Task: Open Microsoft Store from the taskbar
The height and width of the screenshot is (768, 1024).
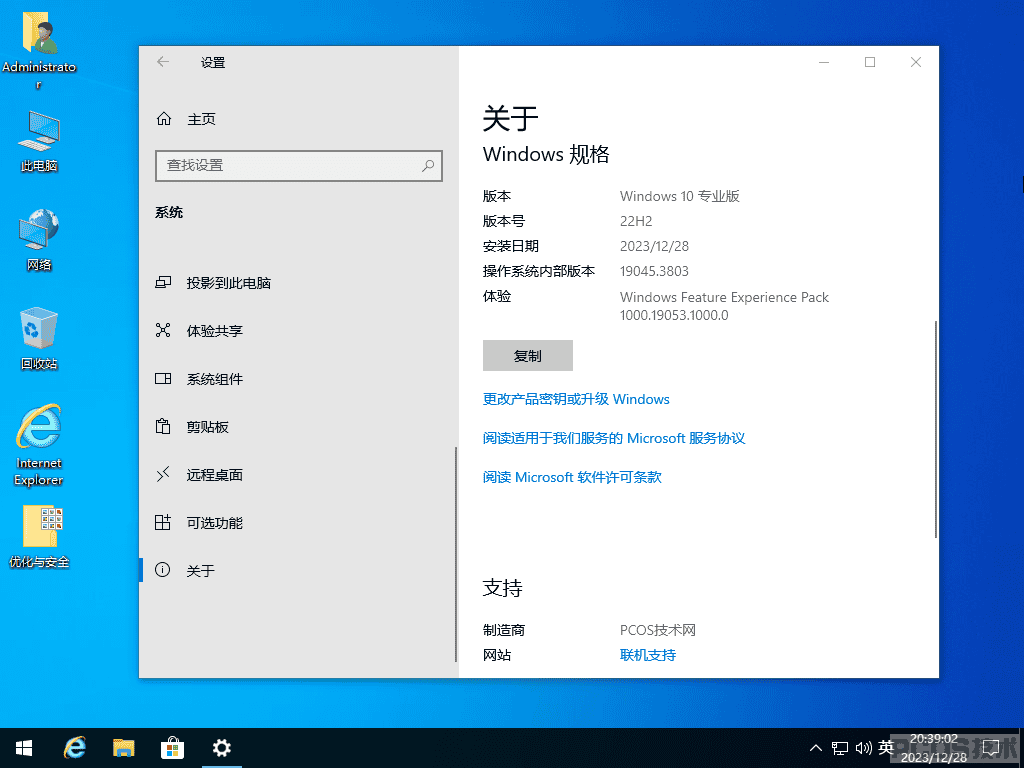Action: tap(172, 748)
